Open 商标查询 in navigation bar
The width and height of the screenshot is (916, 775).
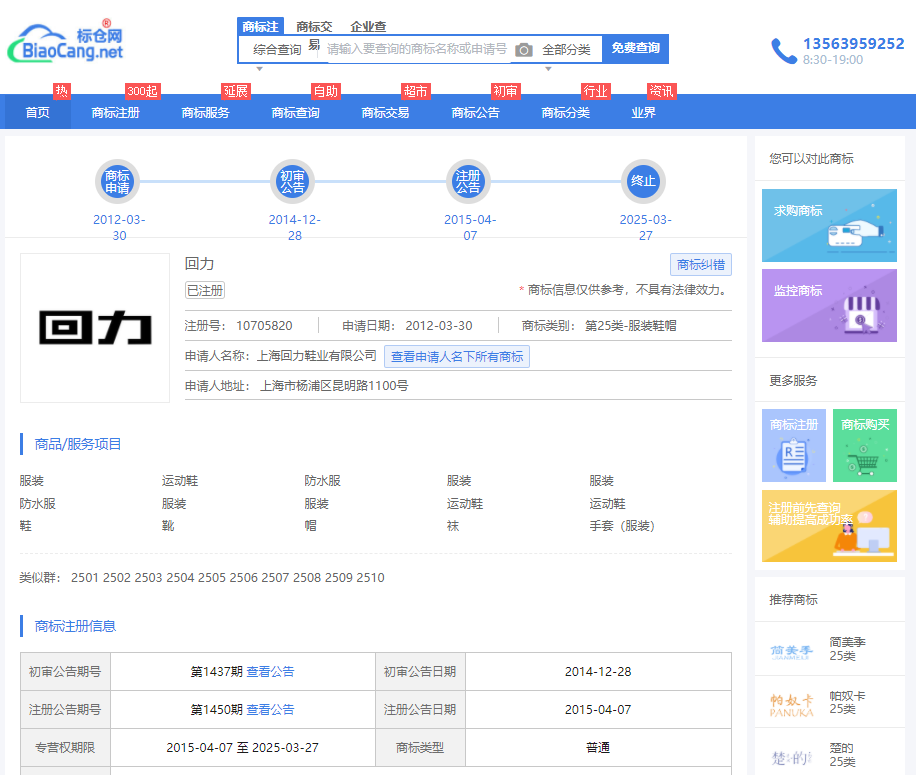(x=296, y=112)
